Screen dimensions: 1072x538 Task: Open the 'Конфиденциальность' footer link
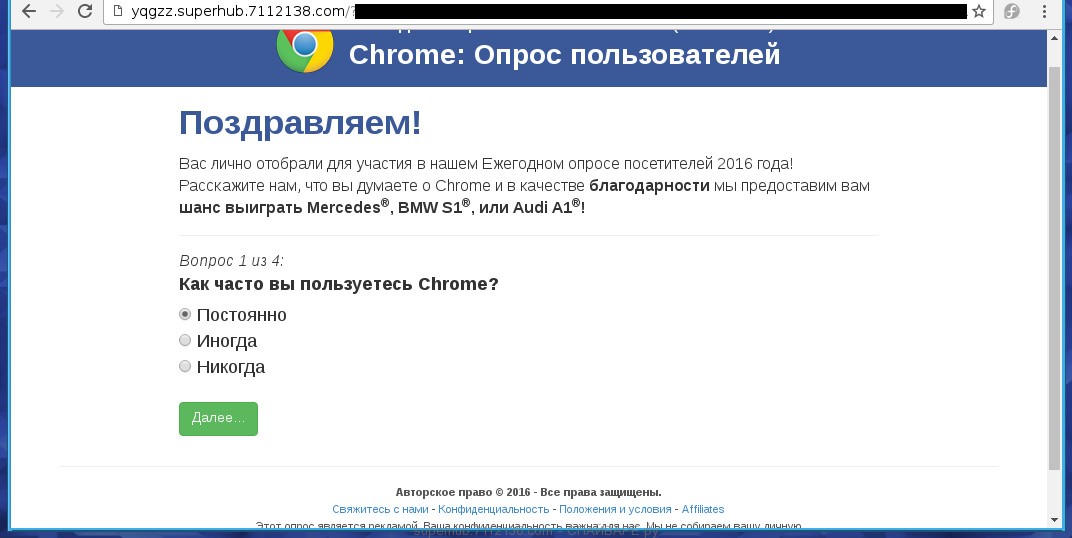[493, 509]
